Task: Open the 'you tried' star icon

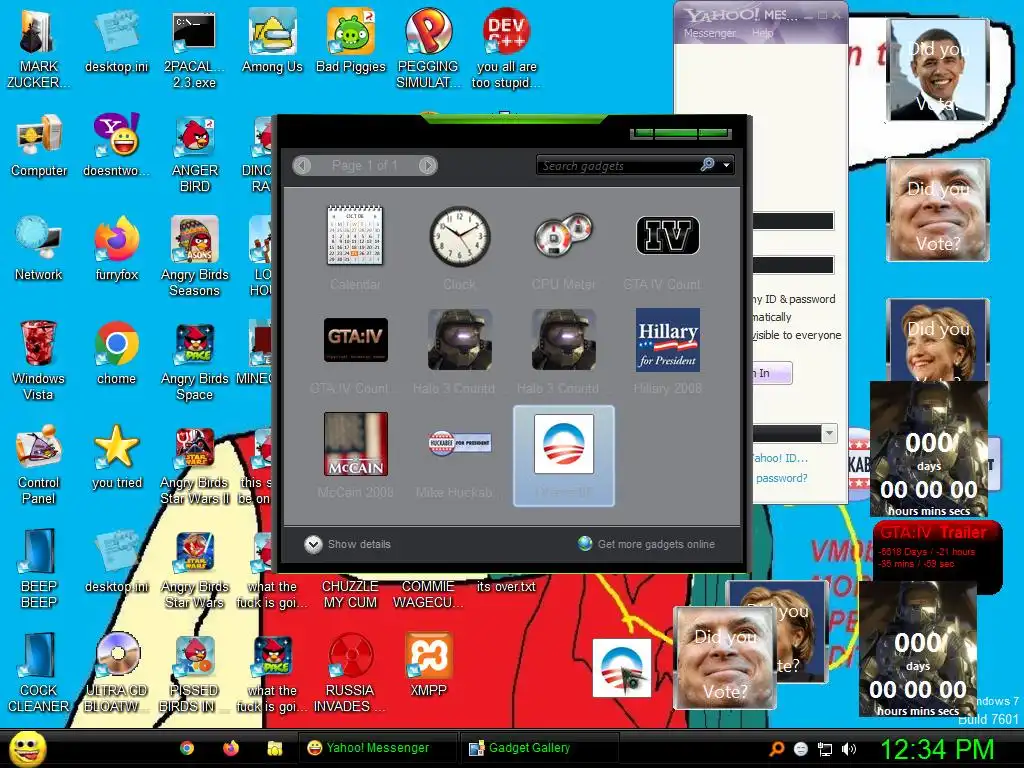Action: point(117,458)
